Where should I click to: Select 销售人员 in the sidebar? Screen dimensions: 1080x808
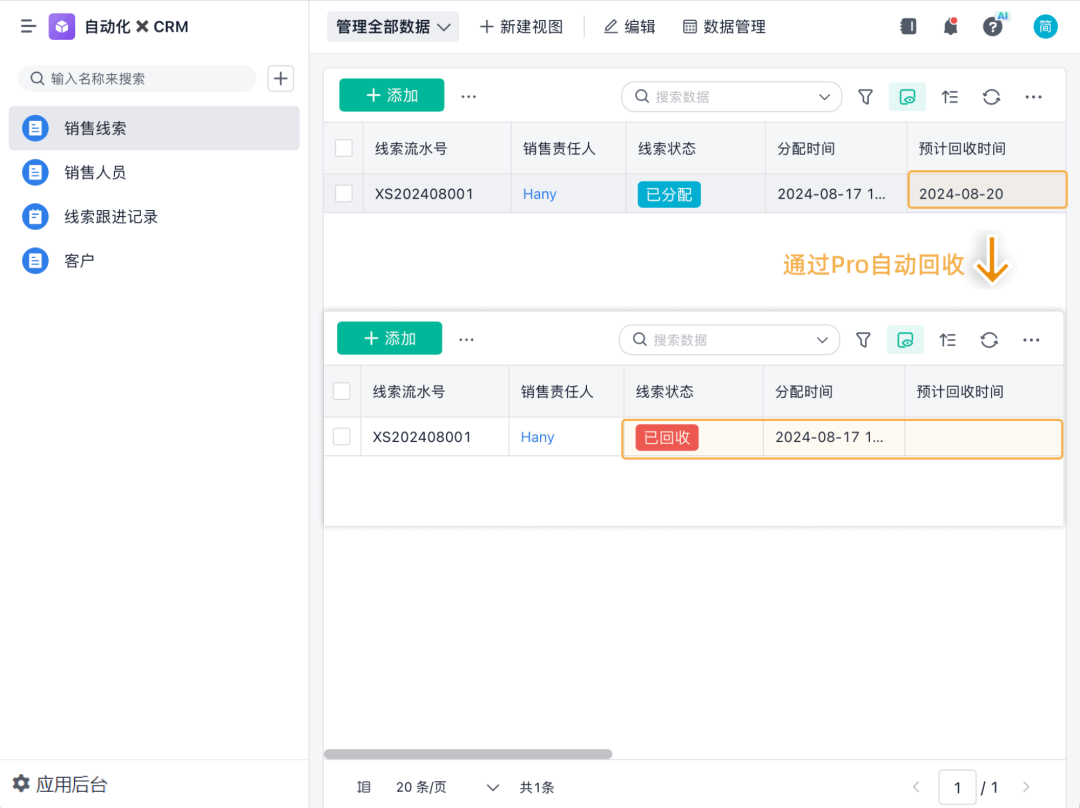(x=95, y=172)
